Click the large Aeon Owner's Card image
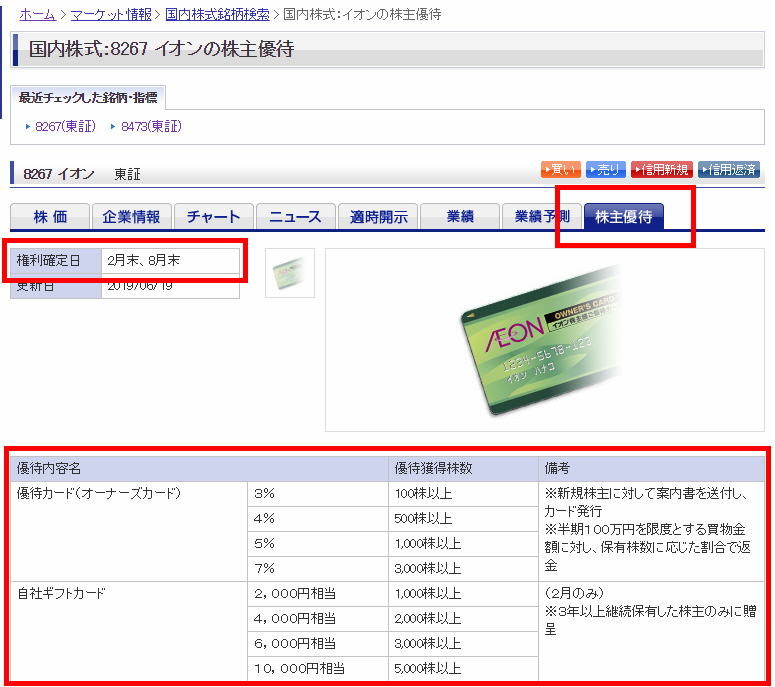This screenshot has width=775, height=687. pyautogui.click(x=544, y=340)
